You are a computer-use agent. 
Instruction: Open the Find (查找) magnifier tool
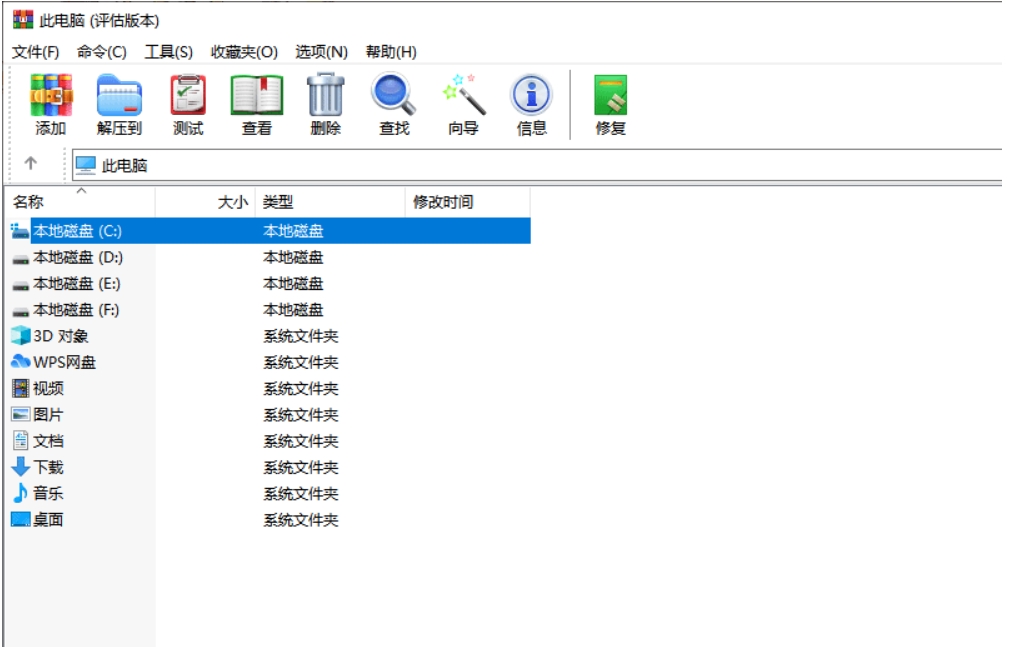(x=394, y=95)
